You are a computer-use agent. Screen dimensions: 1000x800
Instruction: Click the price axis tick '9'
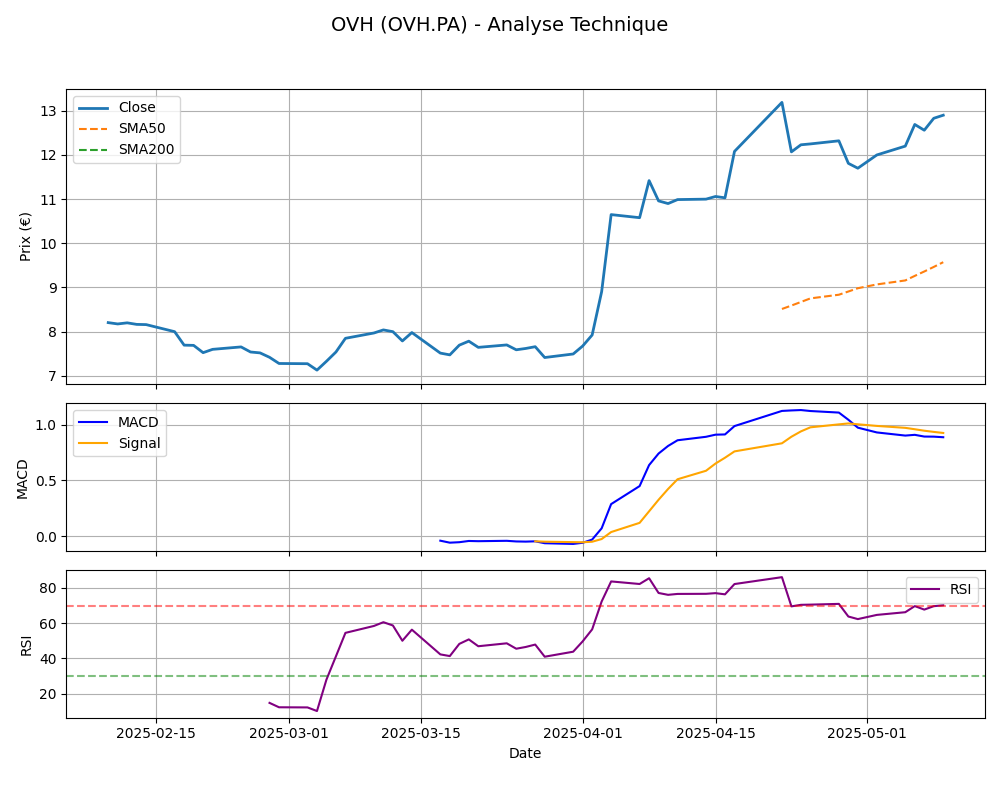[52, 288]
